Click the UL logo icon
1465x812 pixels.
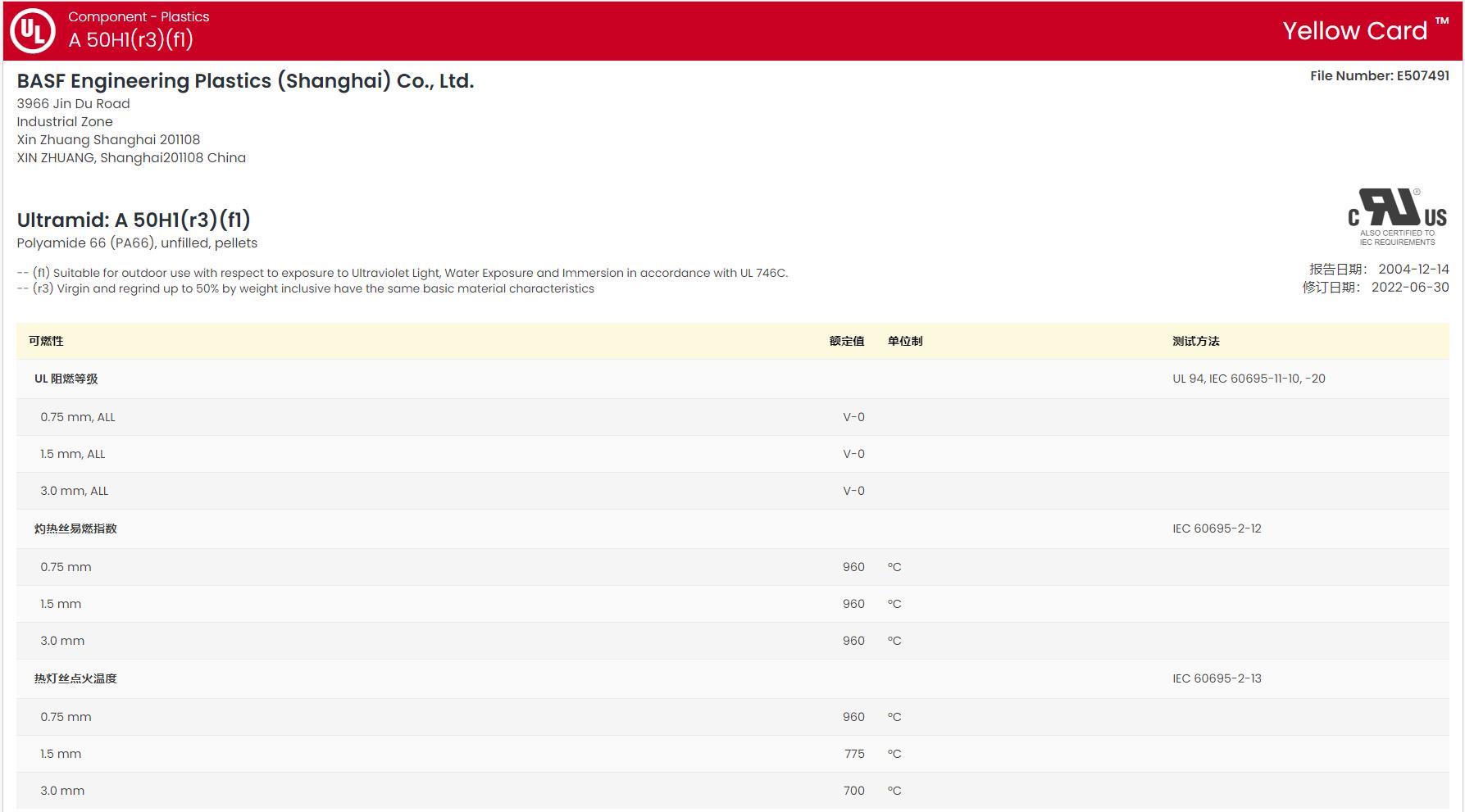(33, 31)
